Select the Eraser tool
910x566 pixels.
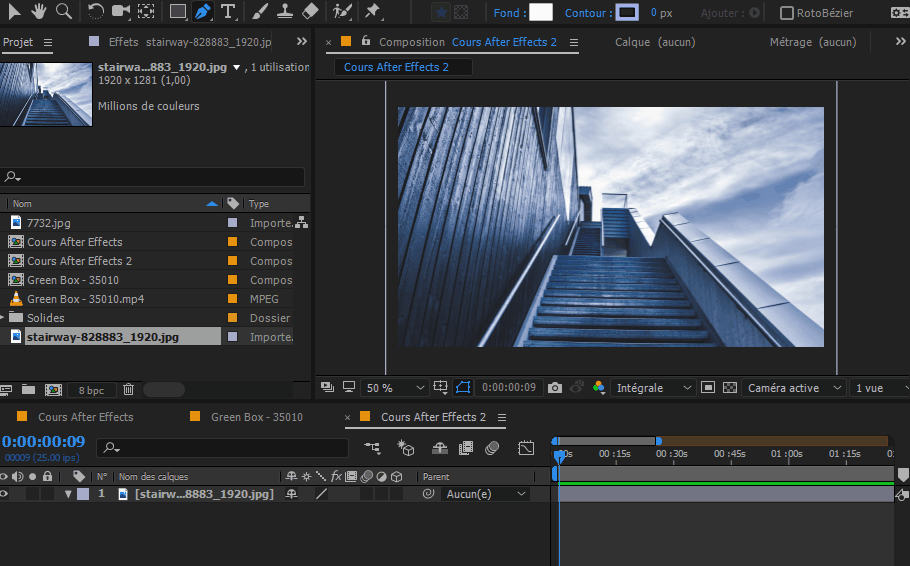(x=310, y=11)
